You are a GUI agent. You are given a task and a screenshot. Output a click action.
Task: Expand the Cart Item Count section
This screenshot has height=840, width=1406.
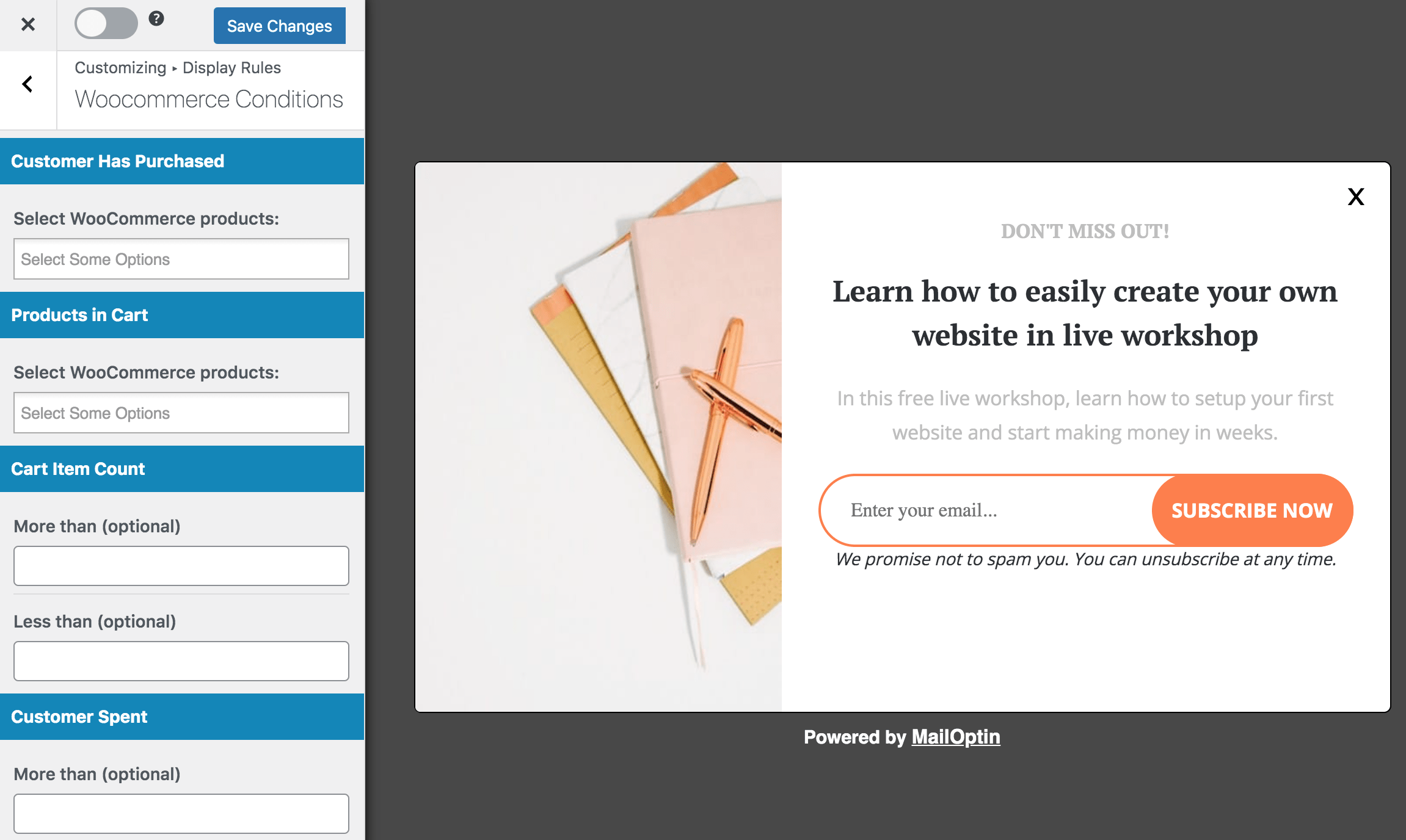click(183, 468)
